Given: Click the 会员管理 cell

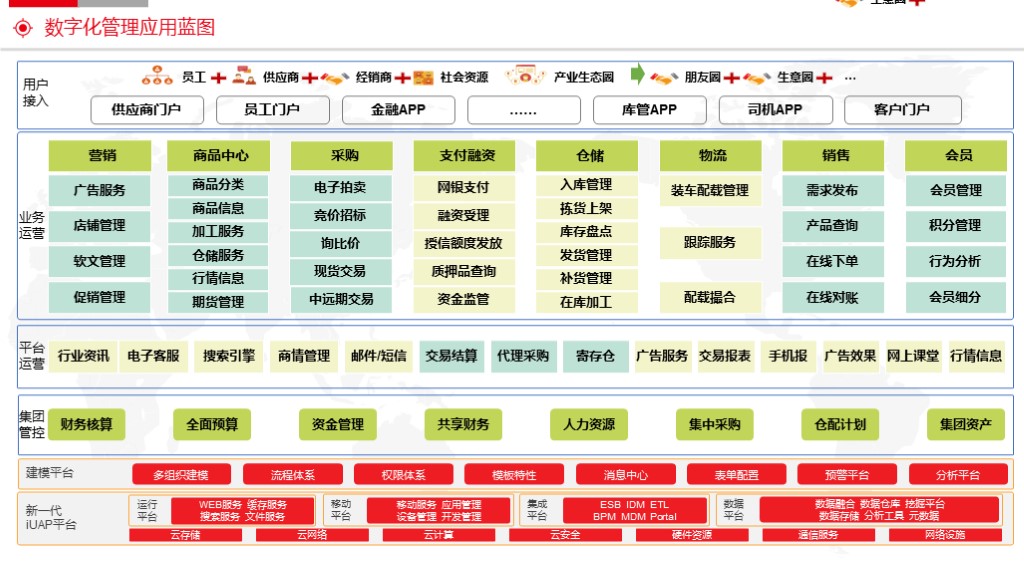Looking at the screenshot, I should pyautogui.click(x=956, y=190).
